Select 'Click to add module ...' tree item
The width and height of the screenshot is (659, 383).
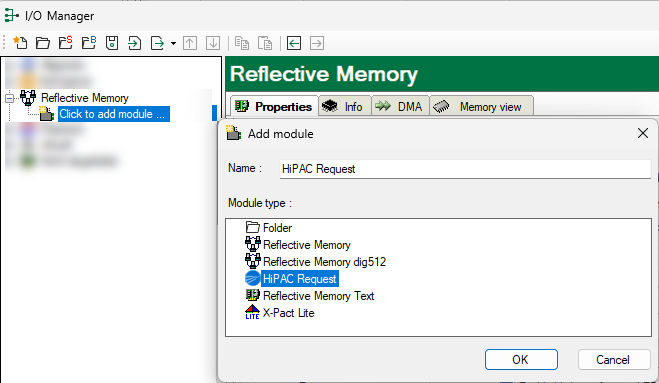(114, 114)
